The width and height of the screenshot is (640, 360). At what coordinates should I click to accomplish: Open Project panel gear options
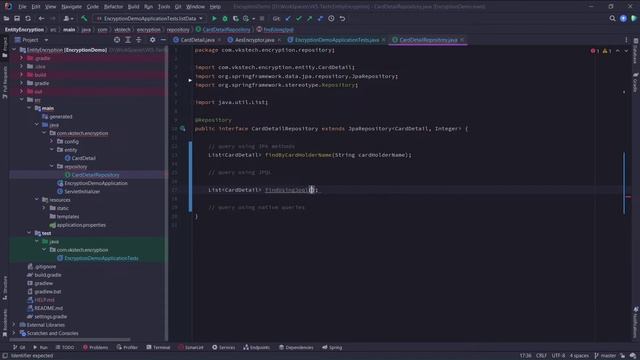point(152,40)
